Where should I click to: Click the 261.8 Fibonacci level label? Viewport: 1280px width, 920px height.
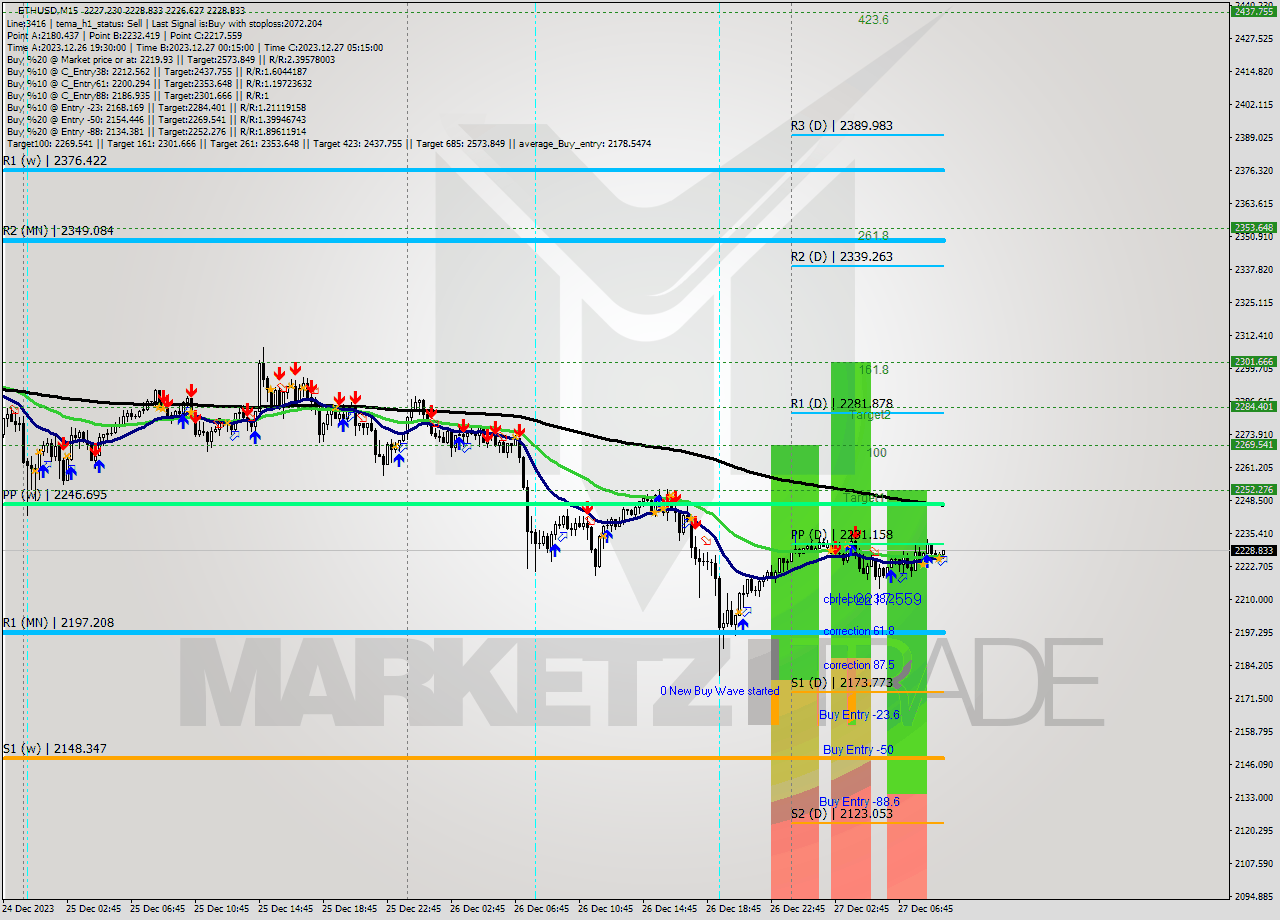click(873, 235)
